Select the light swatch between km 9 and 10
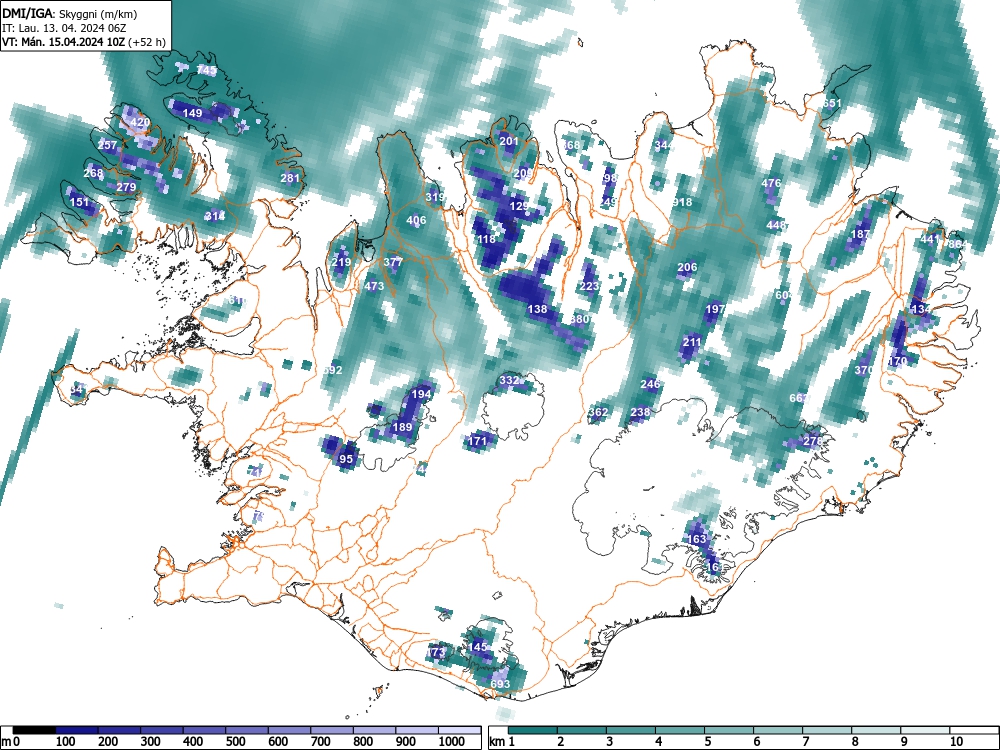 coord(925,731)
